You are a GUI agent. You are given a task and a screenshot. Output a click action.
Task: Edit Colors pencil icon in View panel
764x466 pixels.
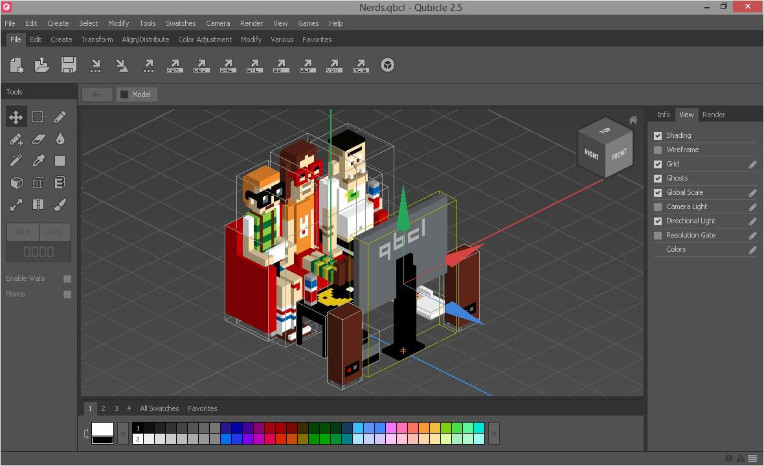752,250
